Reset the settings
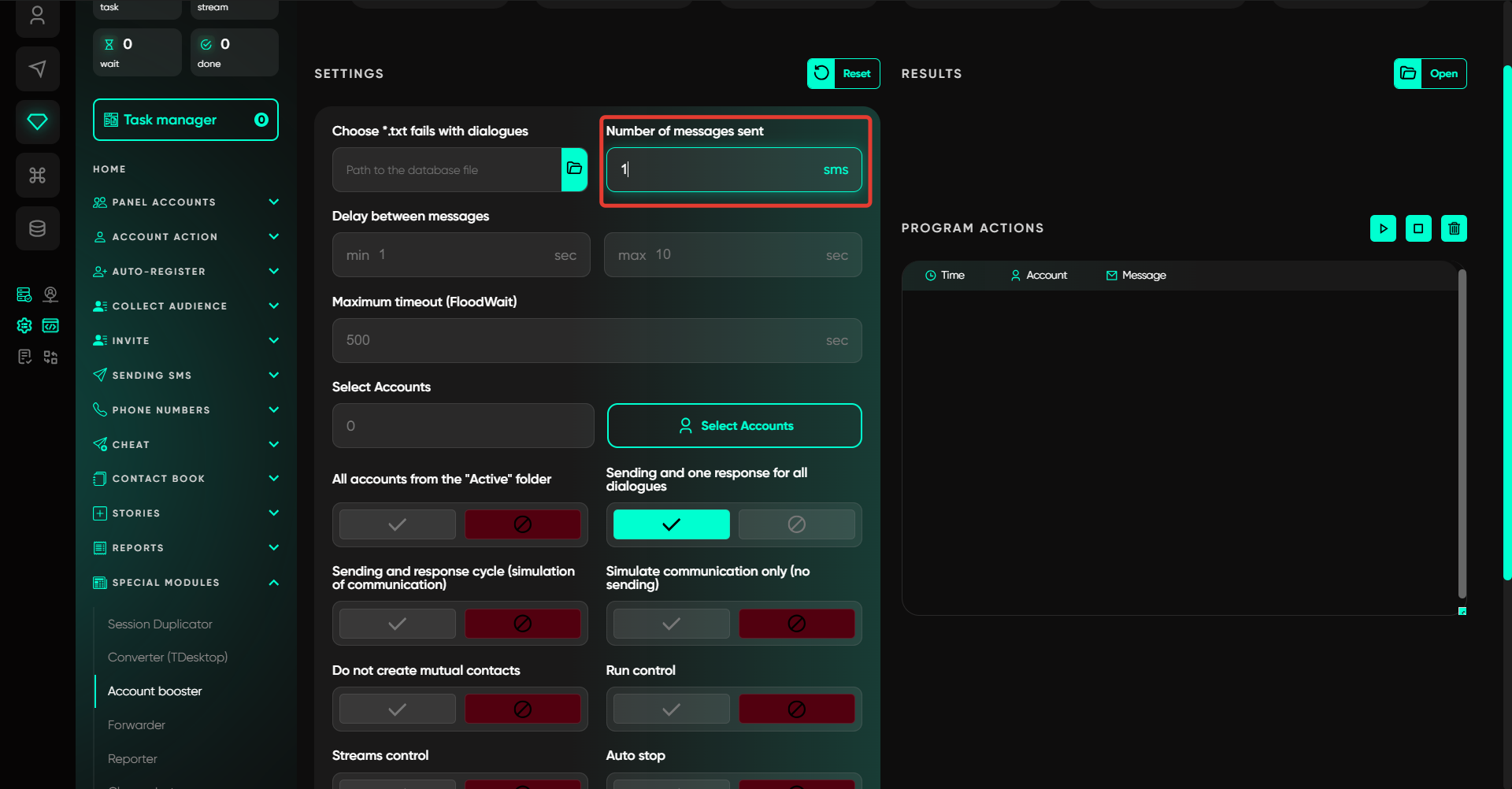The height and width of the screenshot is (789, 1512). tap(843, 74)
